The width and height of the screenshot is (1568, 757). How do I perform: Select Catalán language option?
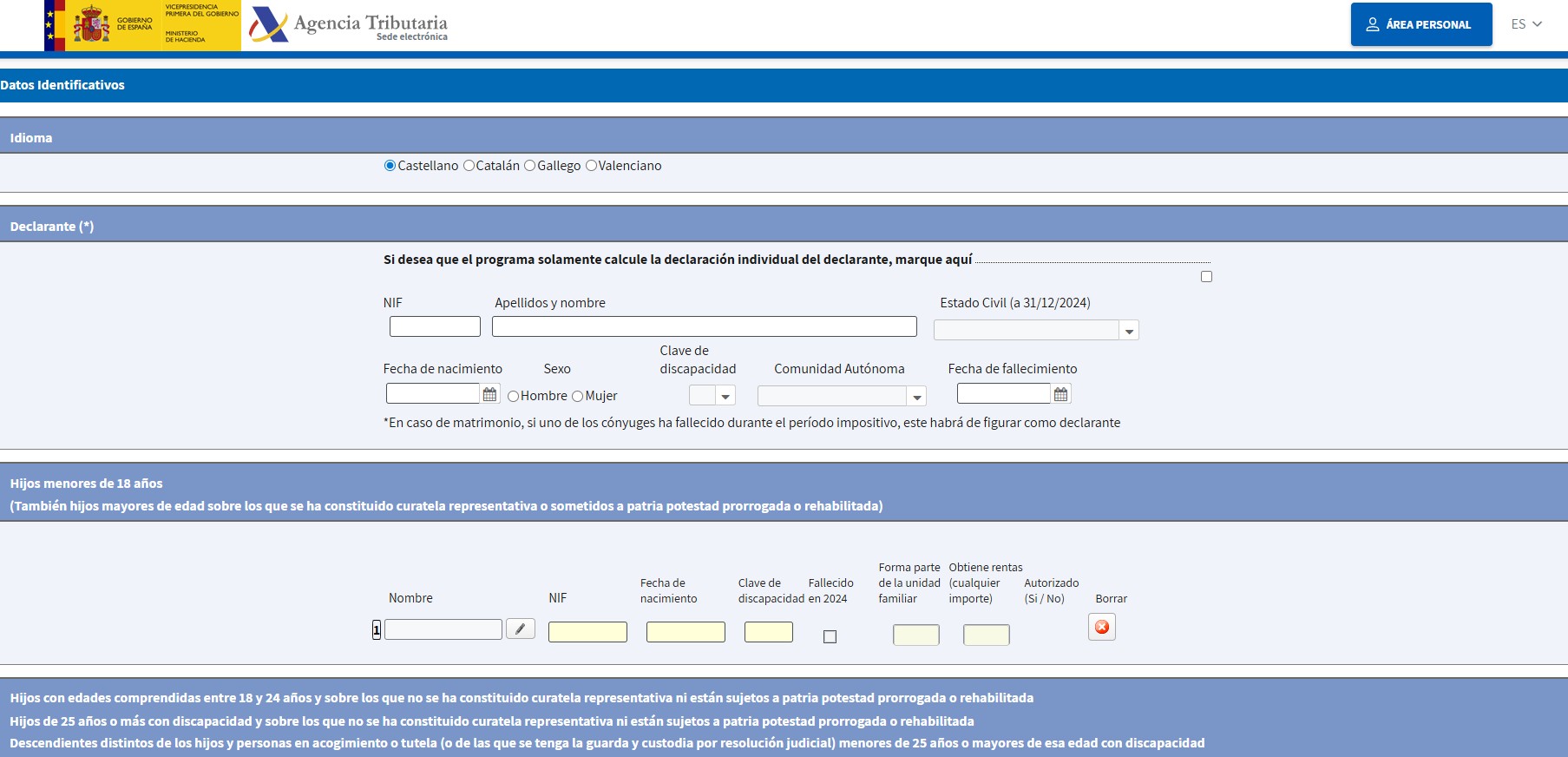(x=469, y=166)
